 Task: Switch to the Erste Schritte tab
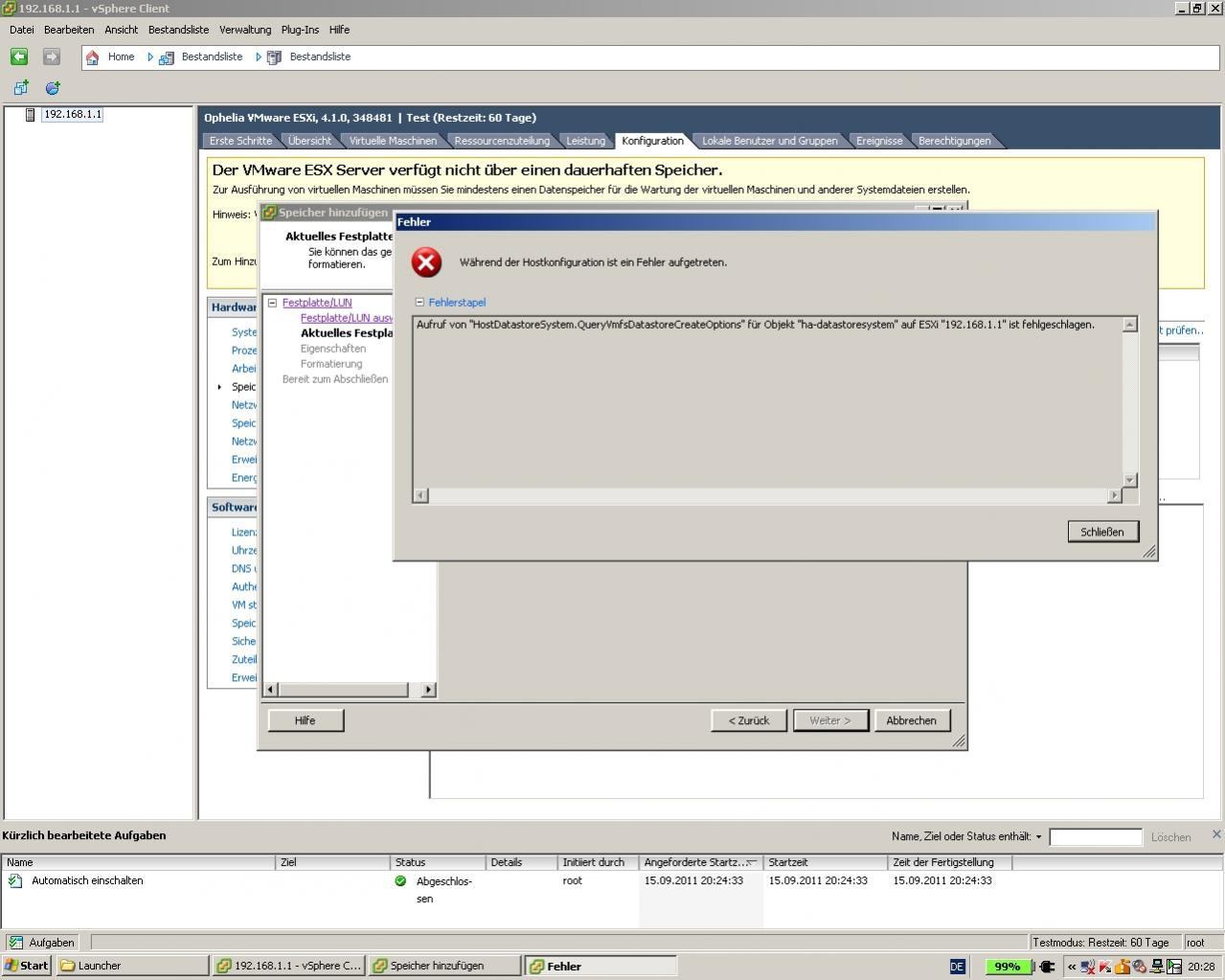tap(240, 141)
